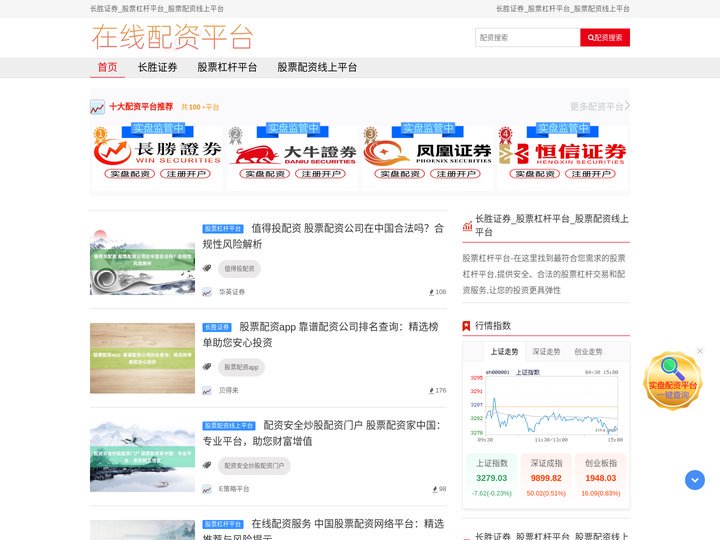Click the 配资安全炒股配资门户 tag pill
Image resolution: width=720 pixels, height=540 pixels.
[254, 466]
